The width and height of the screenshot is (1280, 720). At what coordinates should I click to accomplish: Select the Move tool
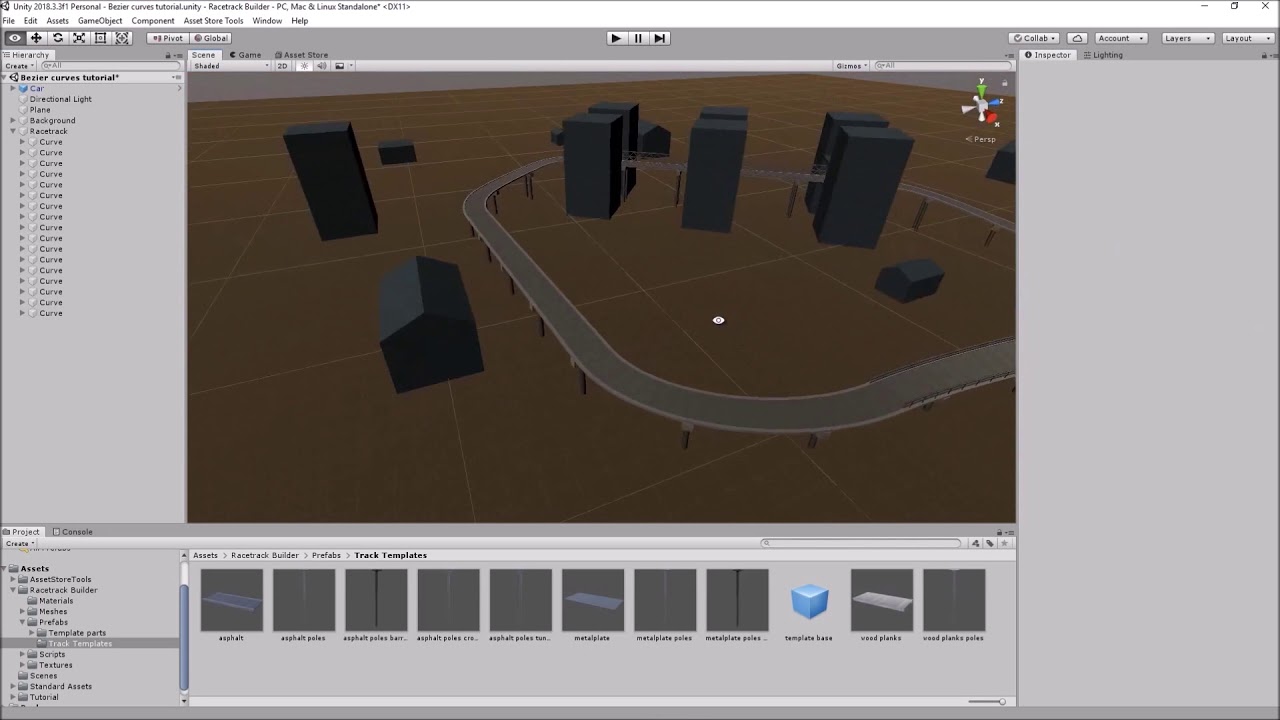pyautogui.click(x=36, y=38)
